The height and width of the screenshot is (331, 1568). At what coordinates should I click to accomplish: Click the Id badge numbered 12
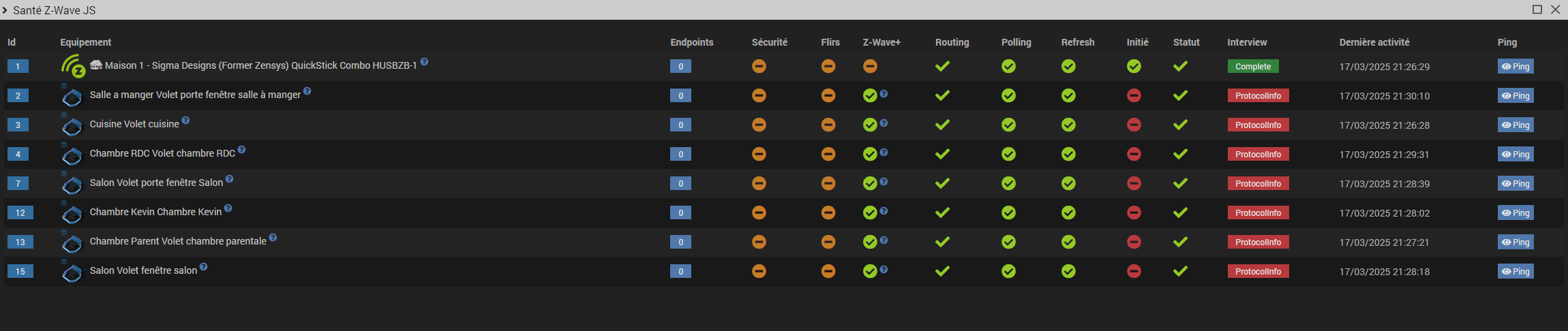tap(20, 212)
